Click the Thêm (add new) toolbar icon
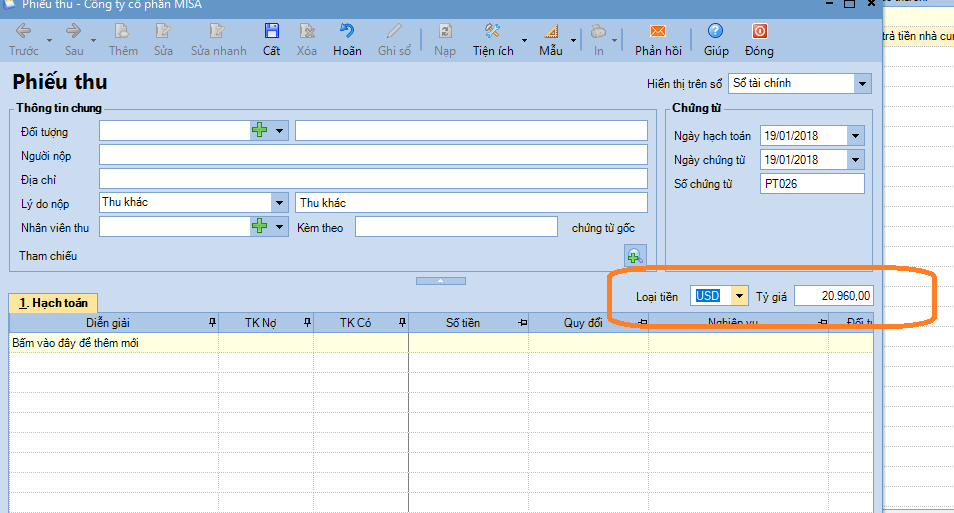Viewport: 954px width, 513px height. coord(122,31)
